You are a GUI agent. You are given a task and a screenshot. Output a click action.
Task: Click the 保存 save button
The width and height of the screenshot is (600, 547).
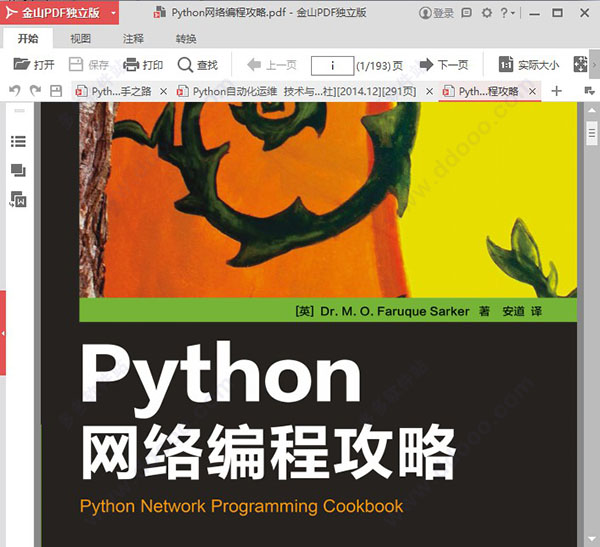coord(89,65)
